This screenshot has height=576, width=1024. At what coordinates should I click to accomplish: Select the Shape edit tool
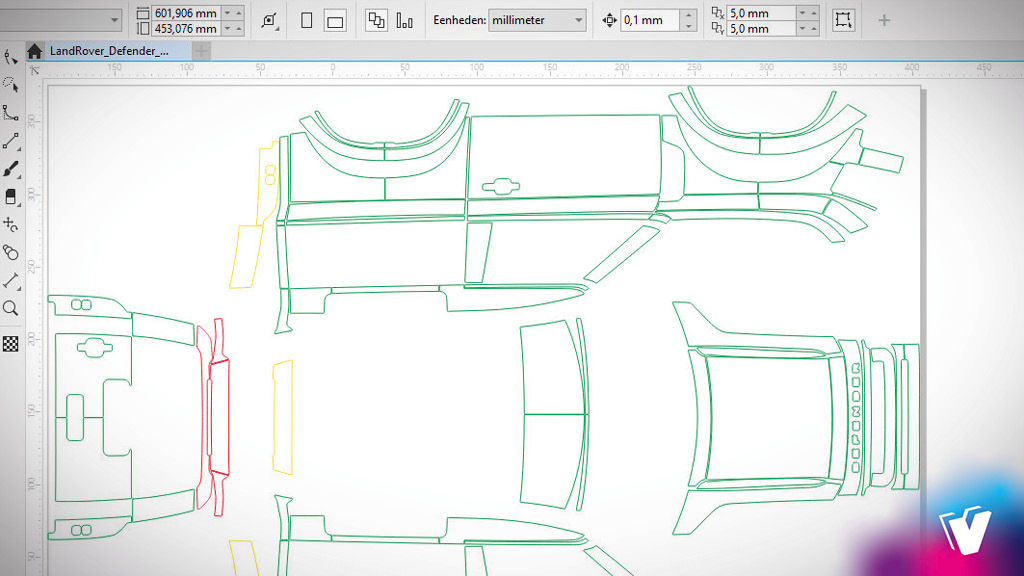(x=11, y=57)
